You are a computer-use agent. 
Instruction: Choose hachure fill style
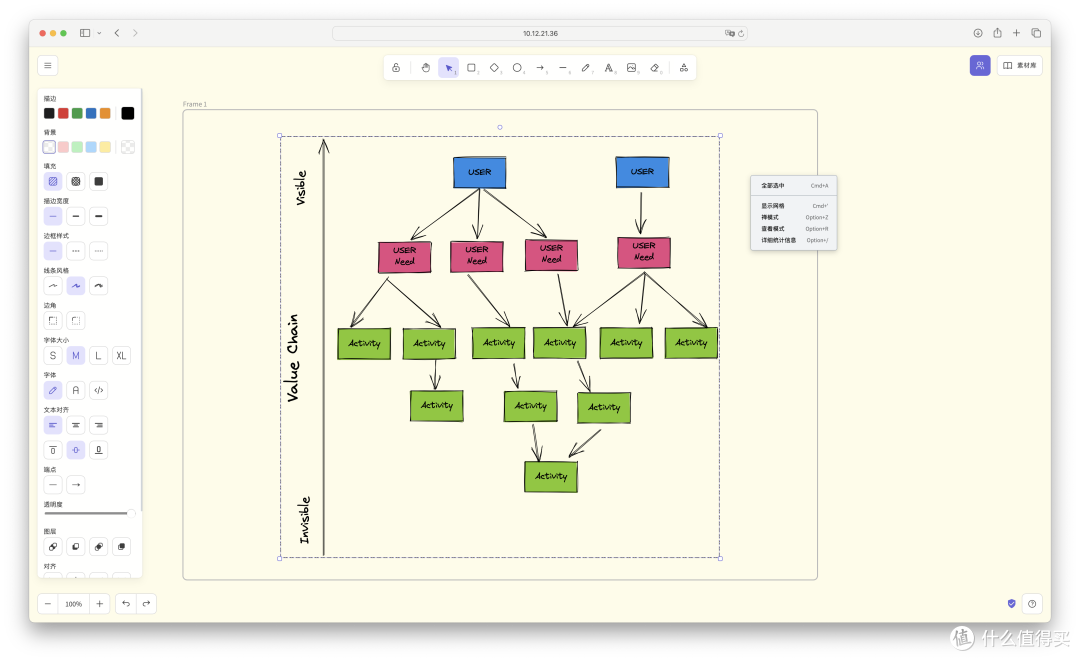coord(53,181)
